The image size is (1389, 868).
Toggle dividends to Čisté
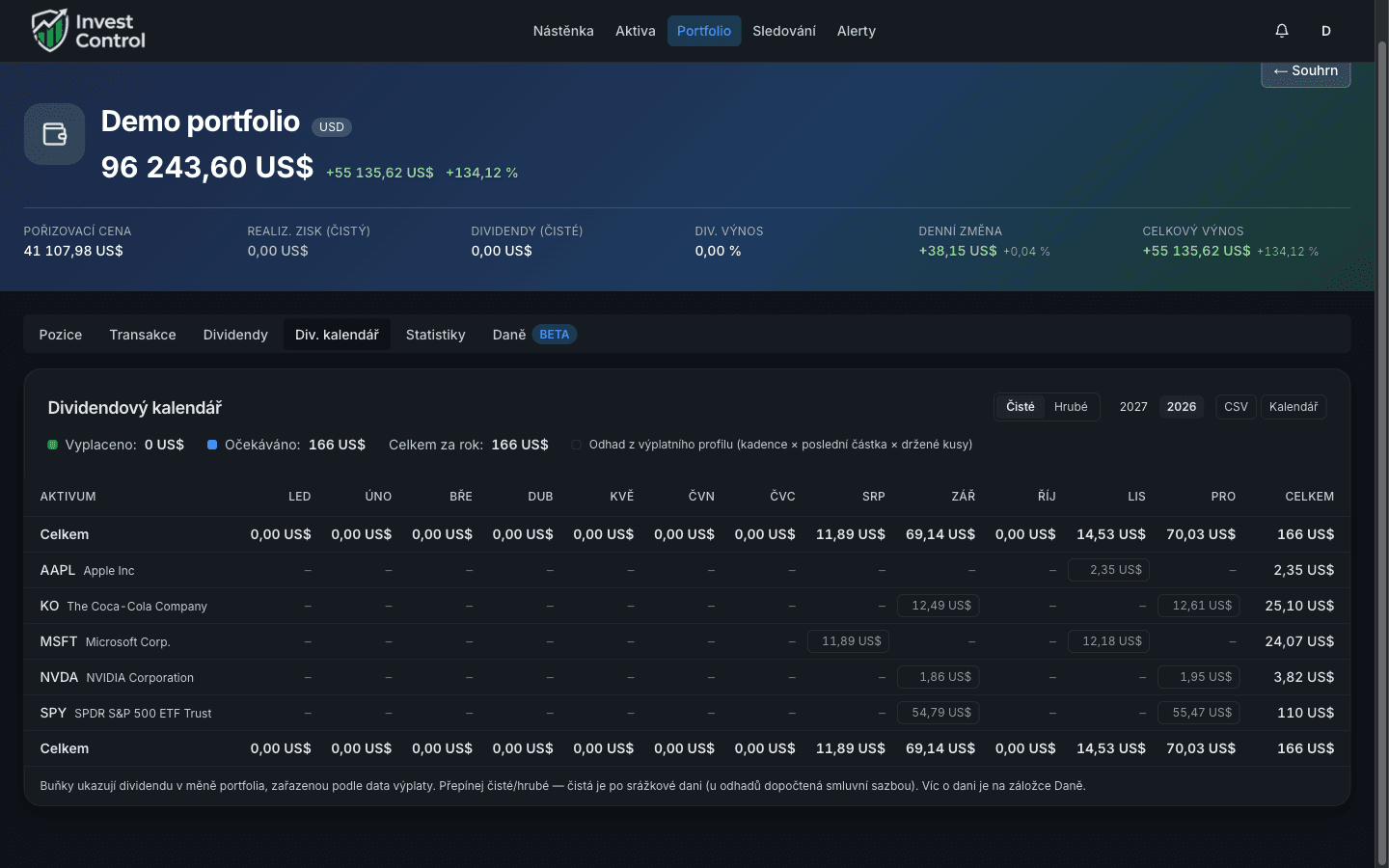point(1021,407)
